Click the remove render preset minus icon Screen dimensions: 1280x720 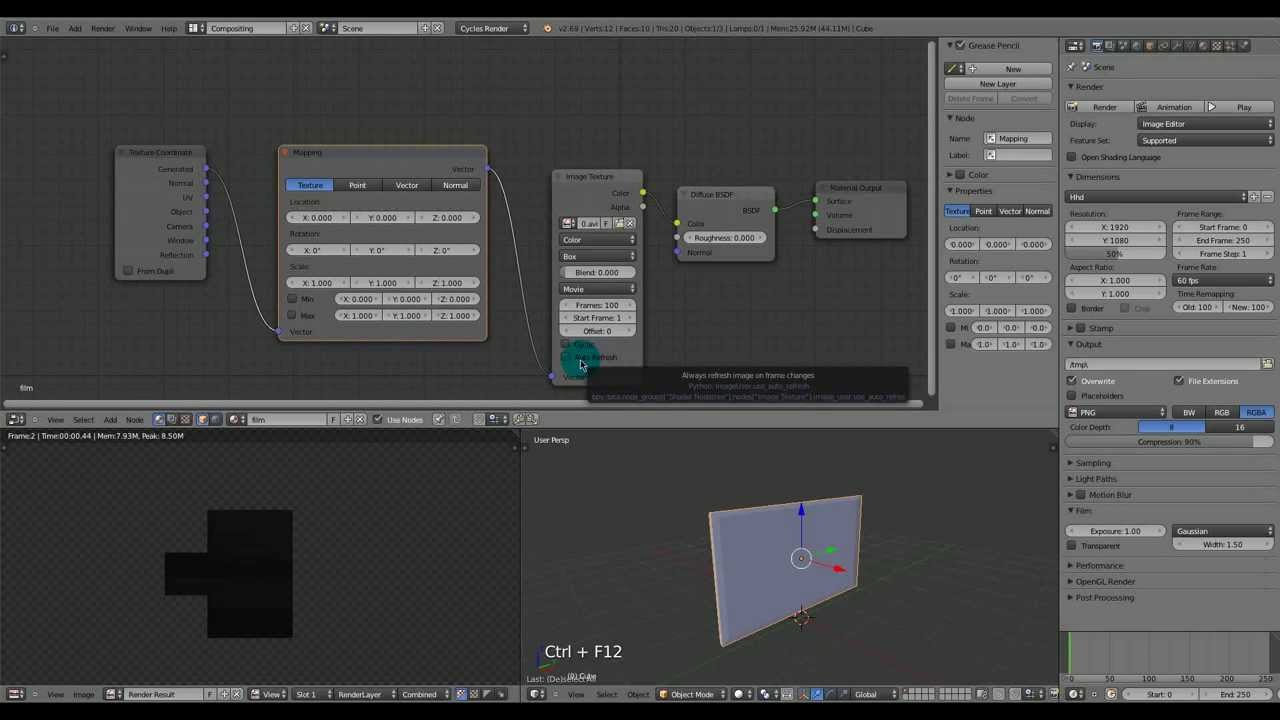pos(1267,197)
